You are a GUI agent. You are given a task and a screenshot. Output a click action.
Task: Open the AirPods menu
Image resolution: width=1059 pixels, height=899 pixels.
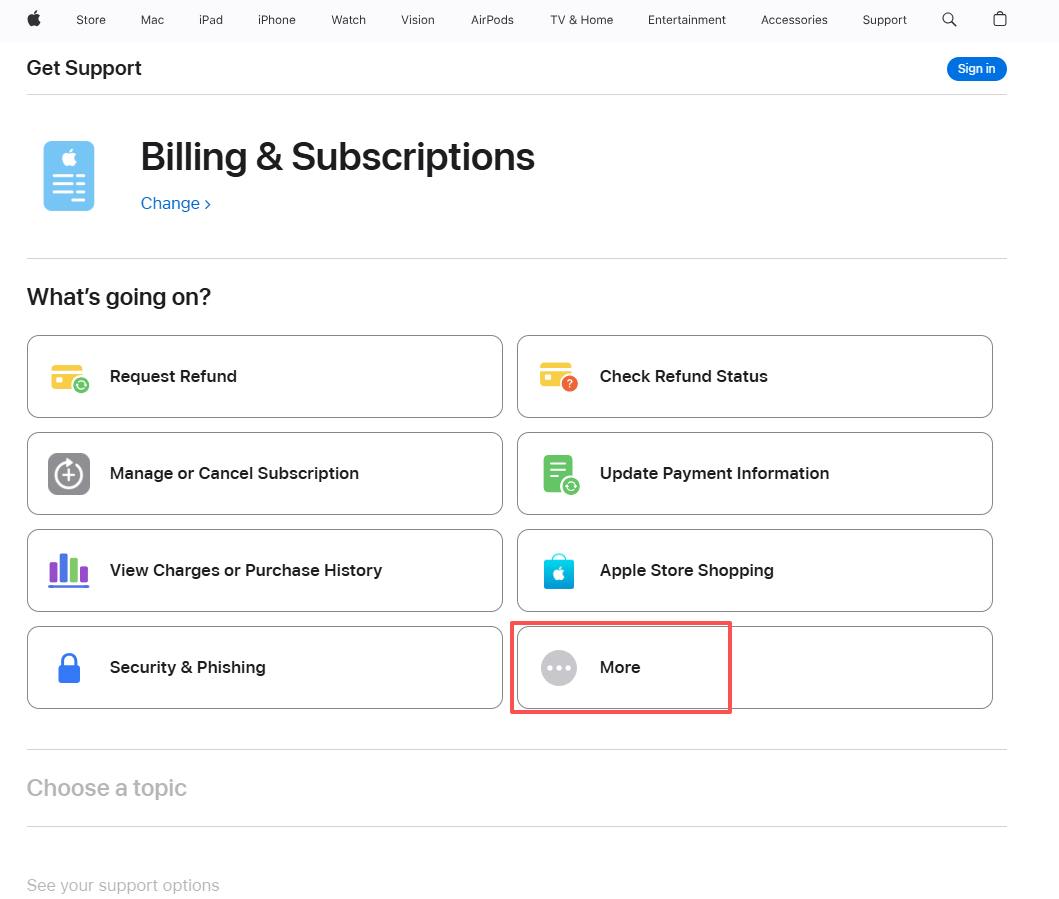[x=492, y=20]
